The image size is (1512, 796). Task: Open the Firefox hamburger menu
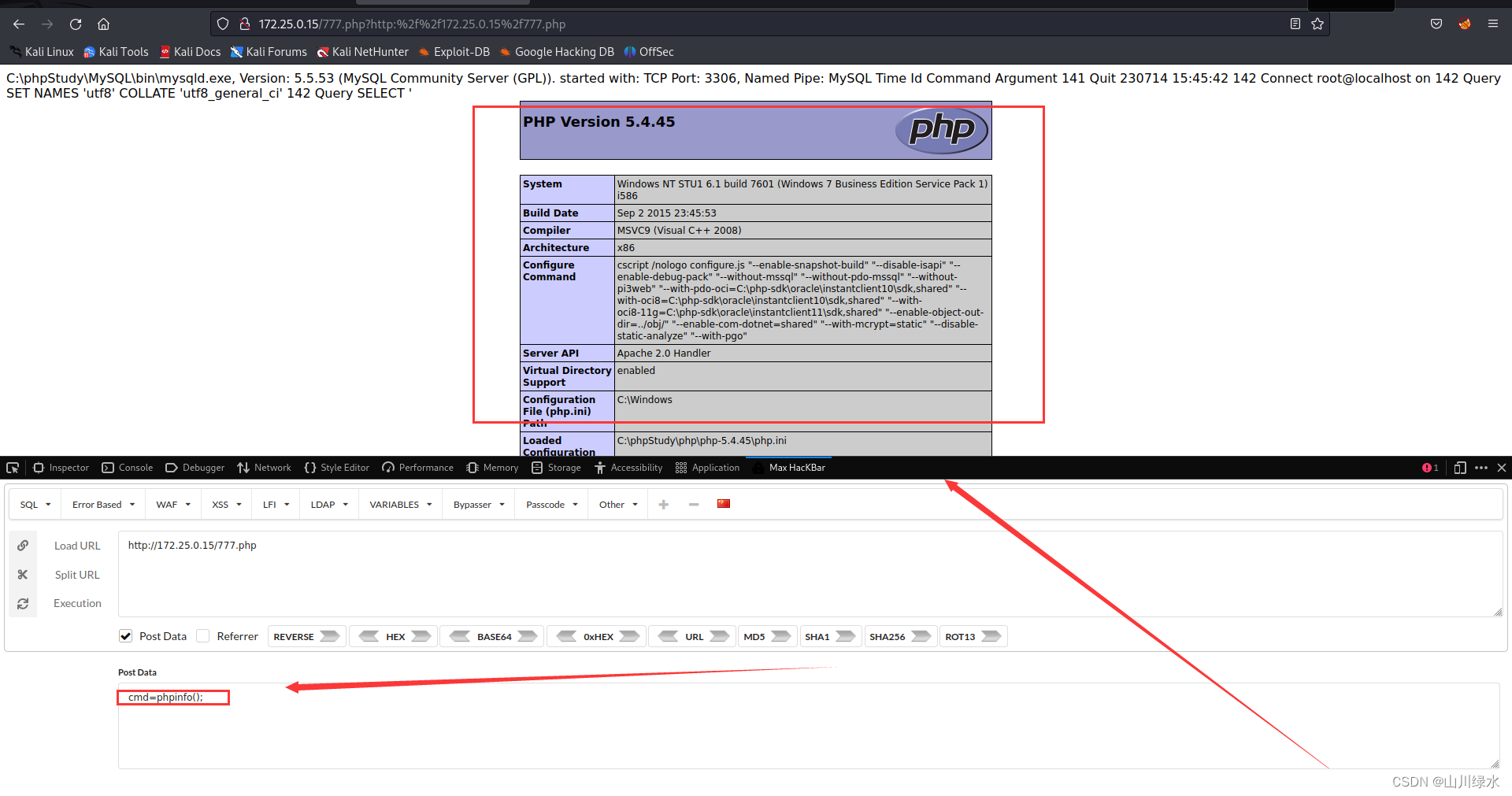pos(1493,24)
